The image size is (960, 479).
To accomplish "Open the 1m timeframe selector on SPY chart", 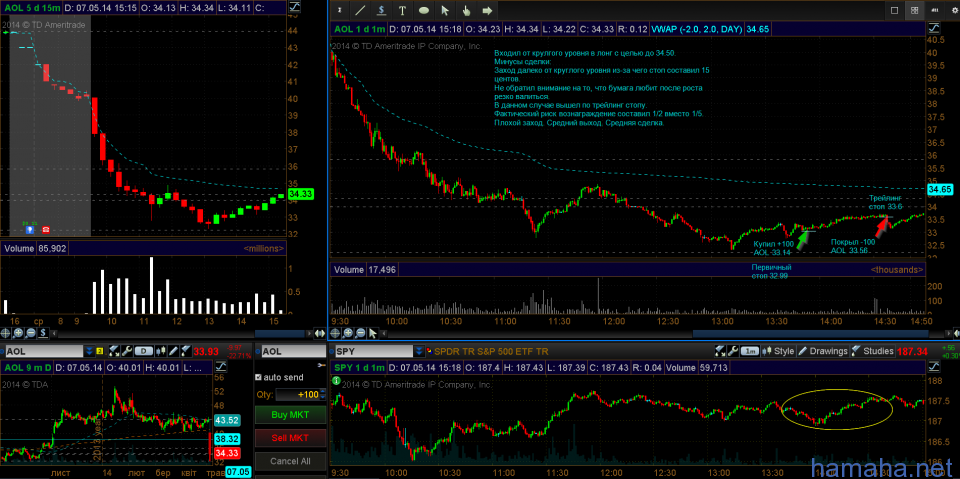I will click(x=749, y=351).
